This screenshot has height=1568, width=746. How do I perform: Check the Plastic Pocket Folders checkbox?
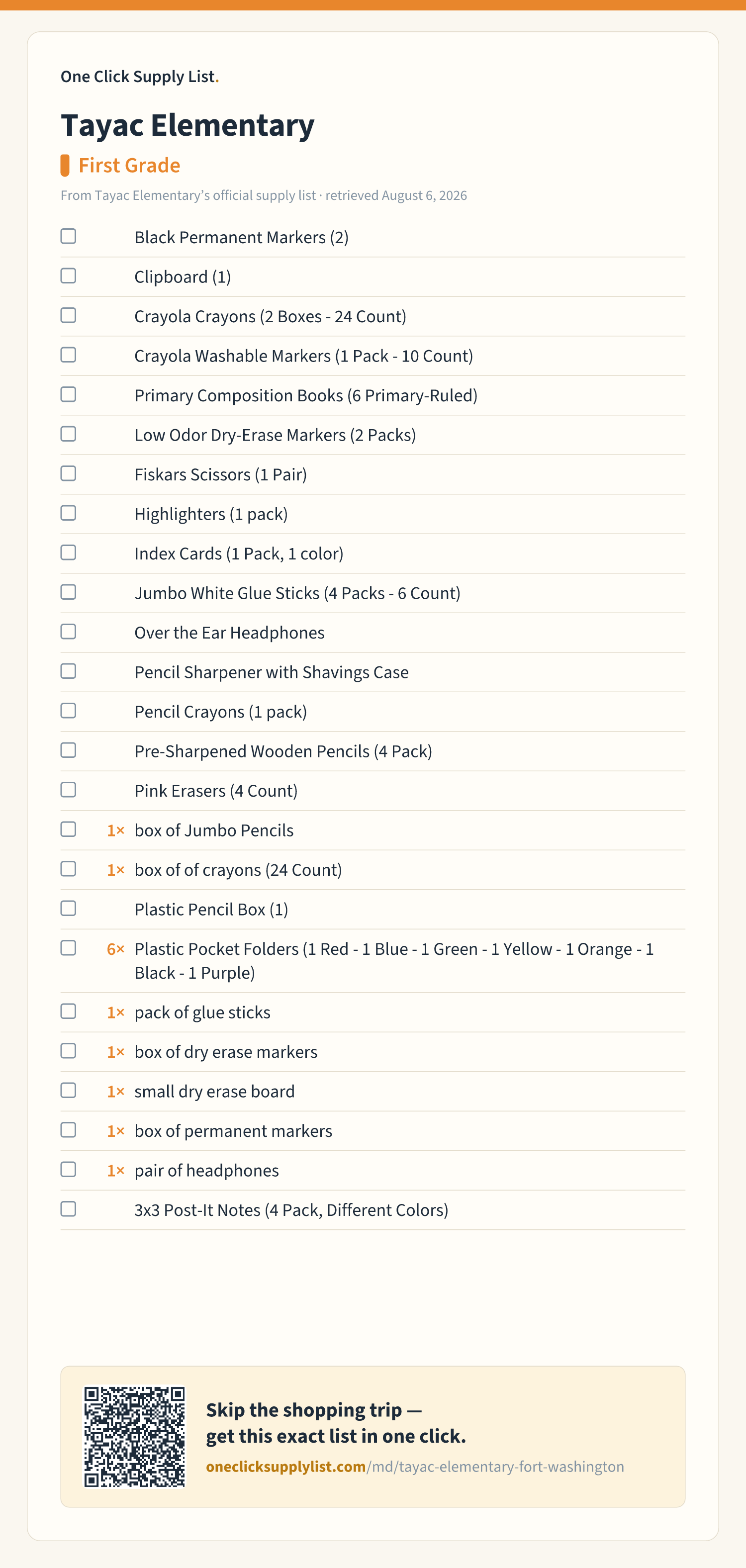pos(68,948)
